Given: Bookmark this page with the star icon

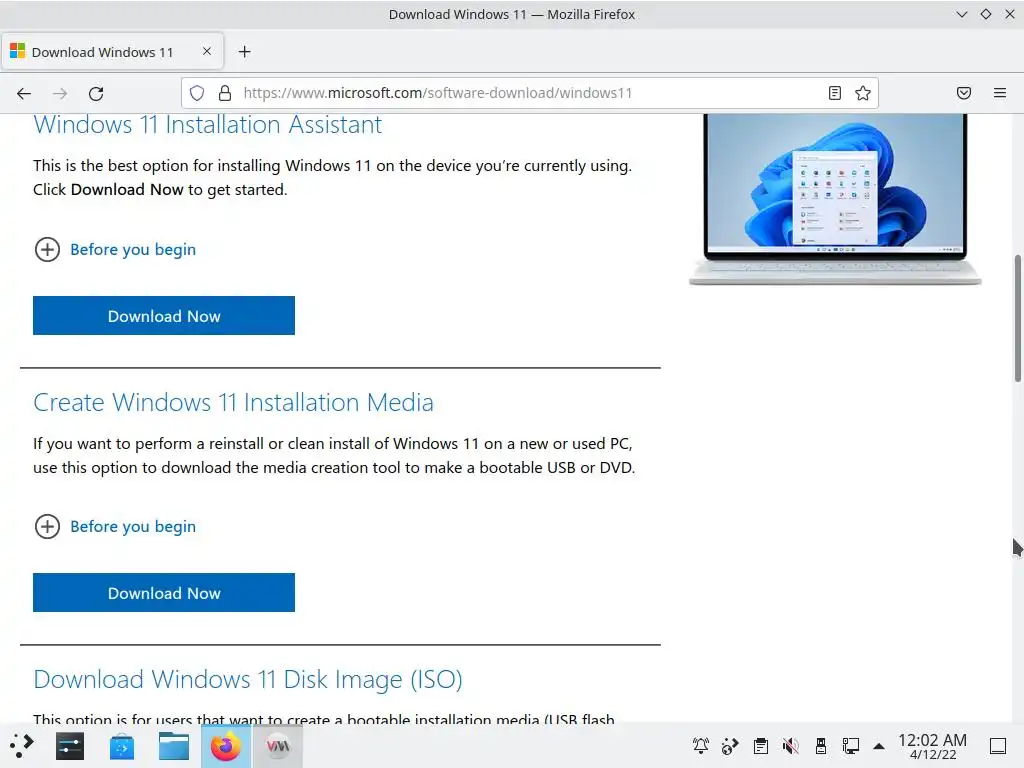Looking at the screenshot, I should coord(863,93).
